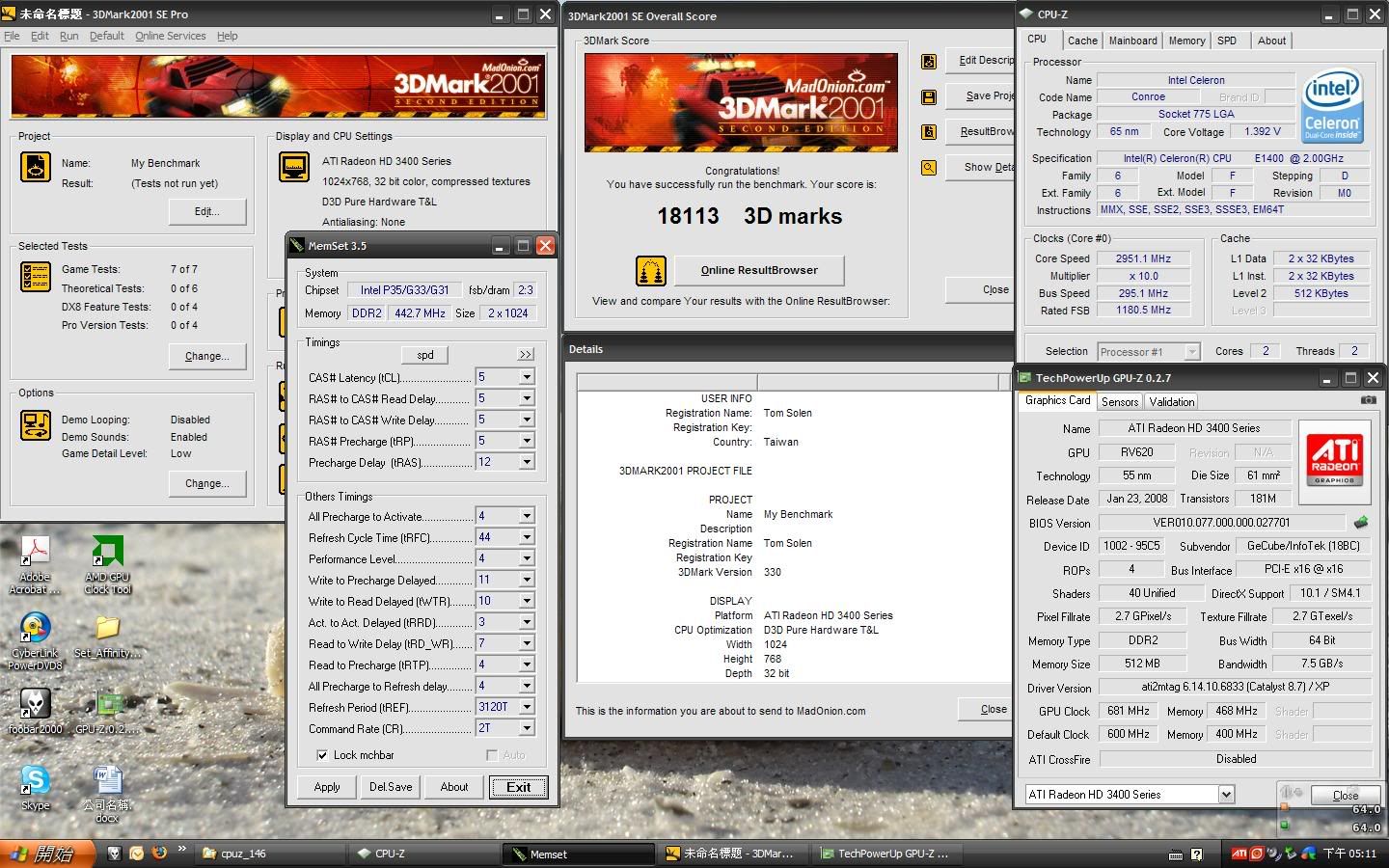Launch foobar2000 from the desktop
The width and height of the screenshot is (1389, 868).
point(36,712)
